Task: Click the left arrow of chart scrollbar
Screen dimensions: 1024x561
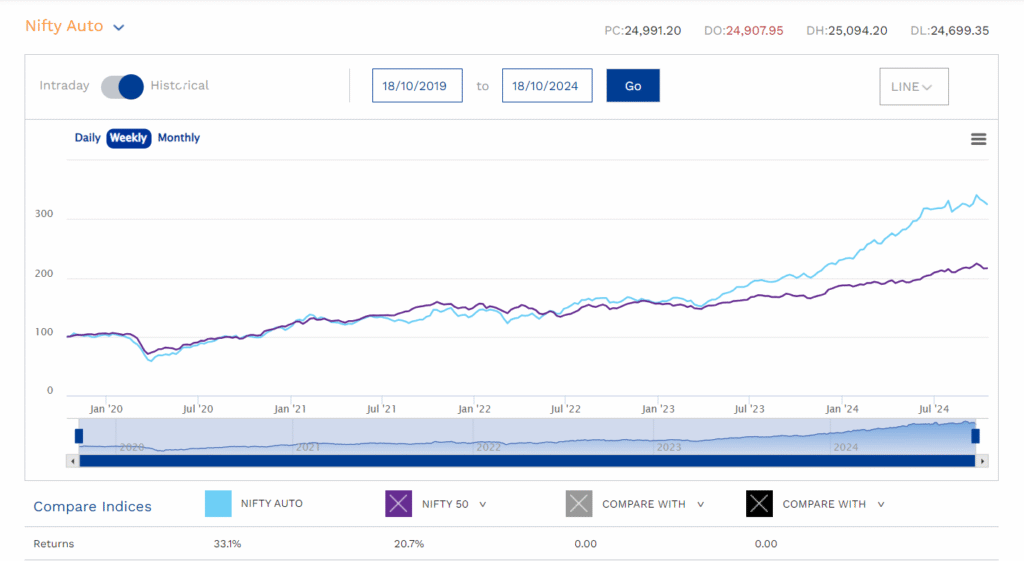Action: coord(72,461)
